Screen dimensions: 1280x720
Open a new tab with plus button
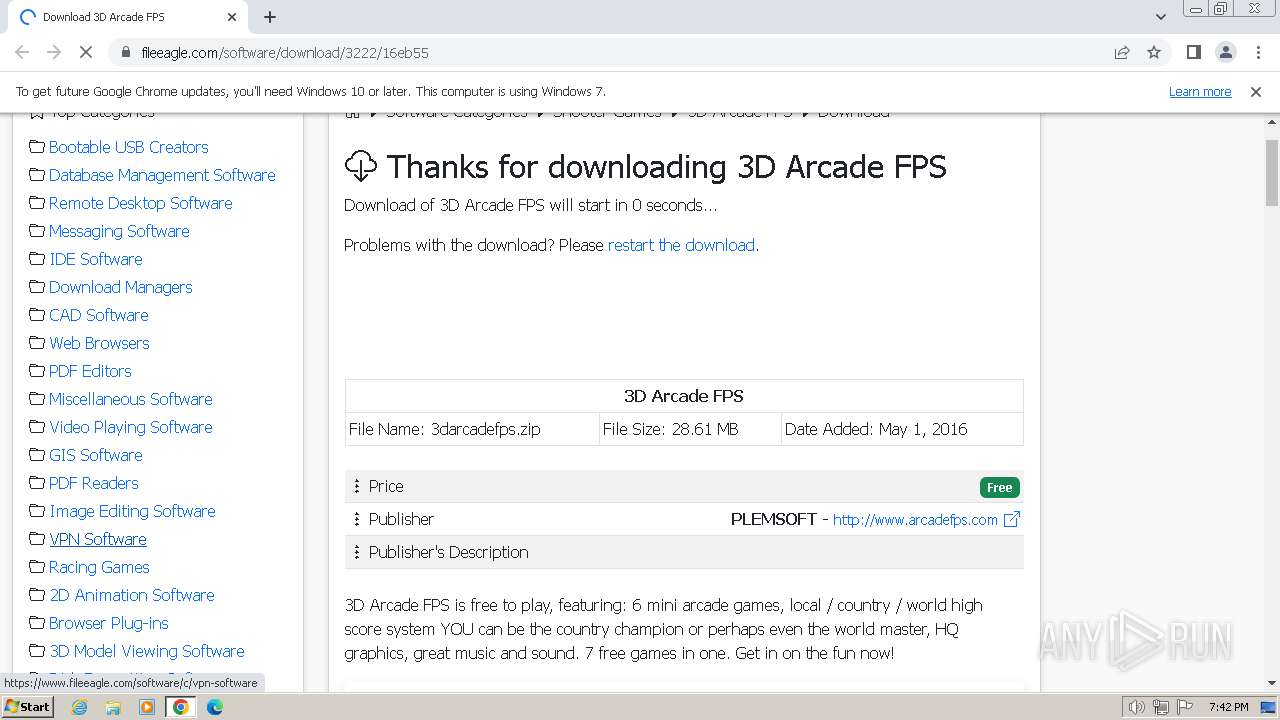click(270, 17)
